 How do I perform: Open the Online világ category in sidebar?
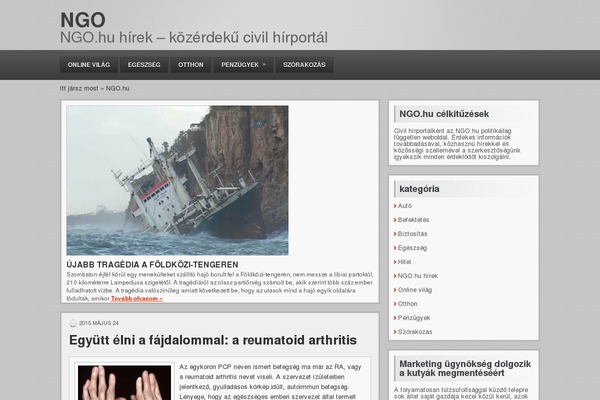[415, 290]
